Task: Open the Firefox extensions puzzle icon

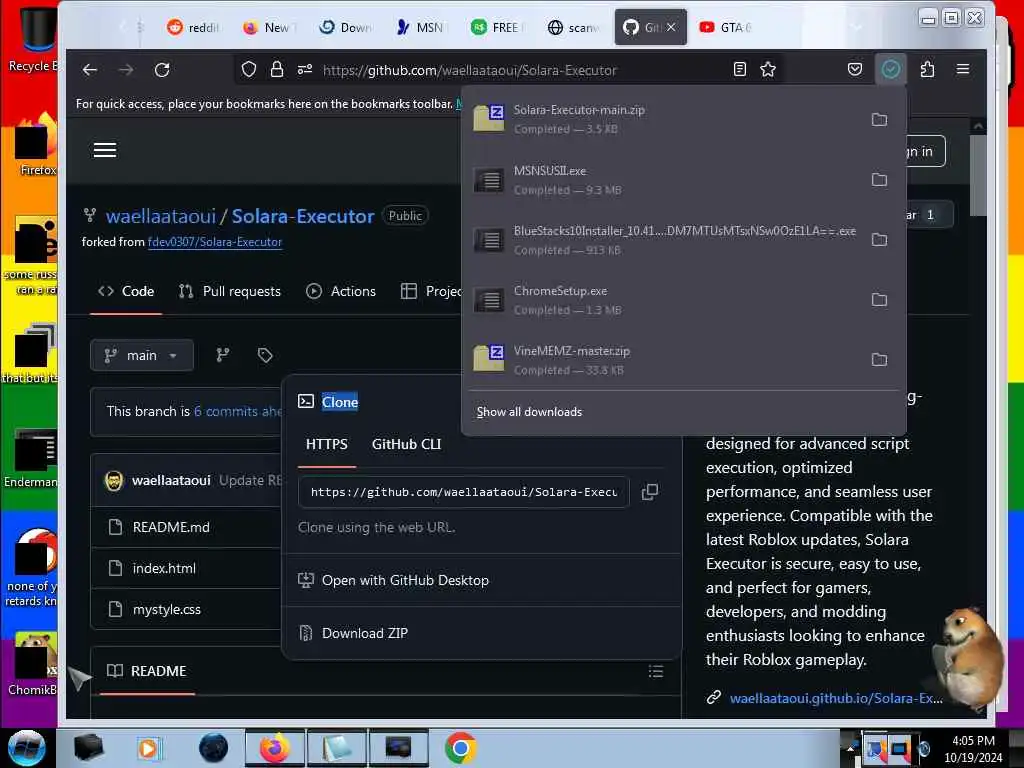Action: (927, 69)
